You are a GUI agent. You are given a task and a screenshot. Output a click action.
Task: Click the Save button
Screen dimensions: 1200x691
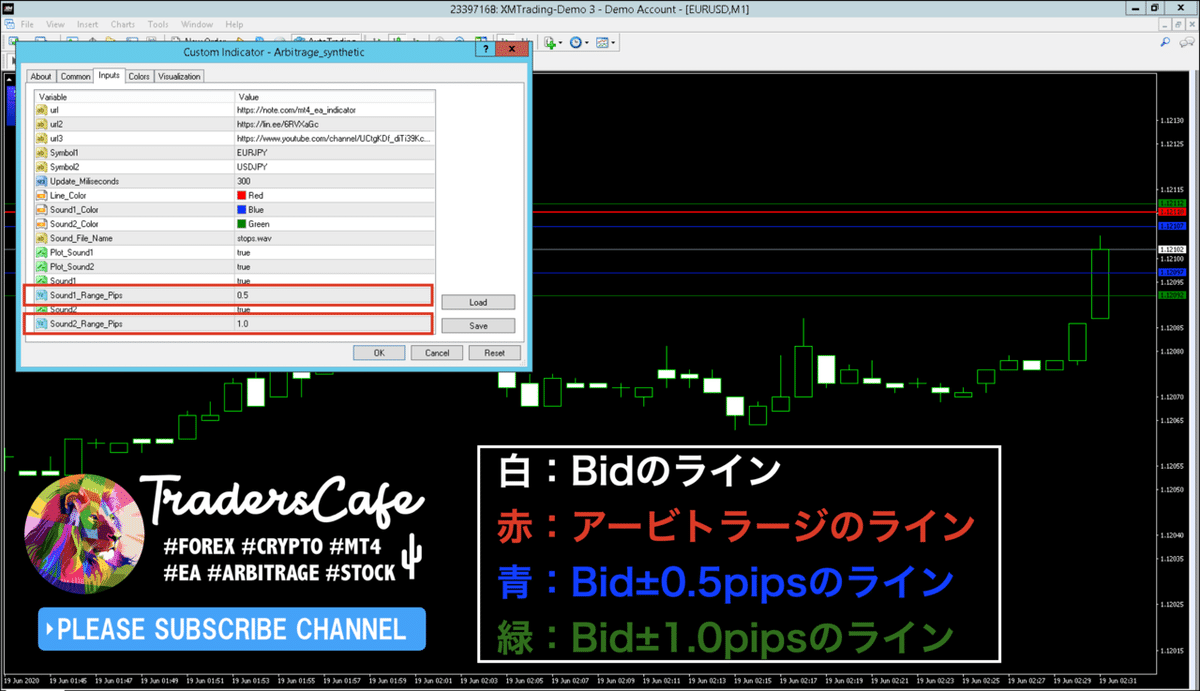478,326
